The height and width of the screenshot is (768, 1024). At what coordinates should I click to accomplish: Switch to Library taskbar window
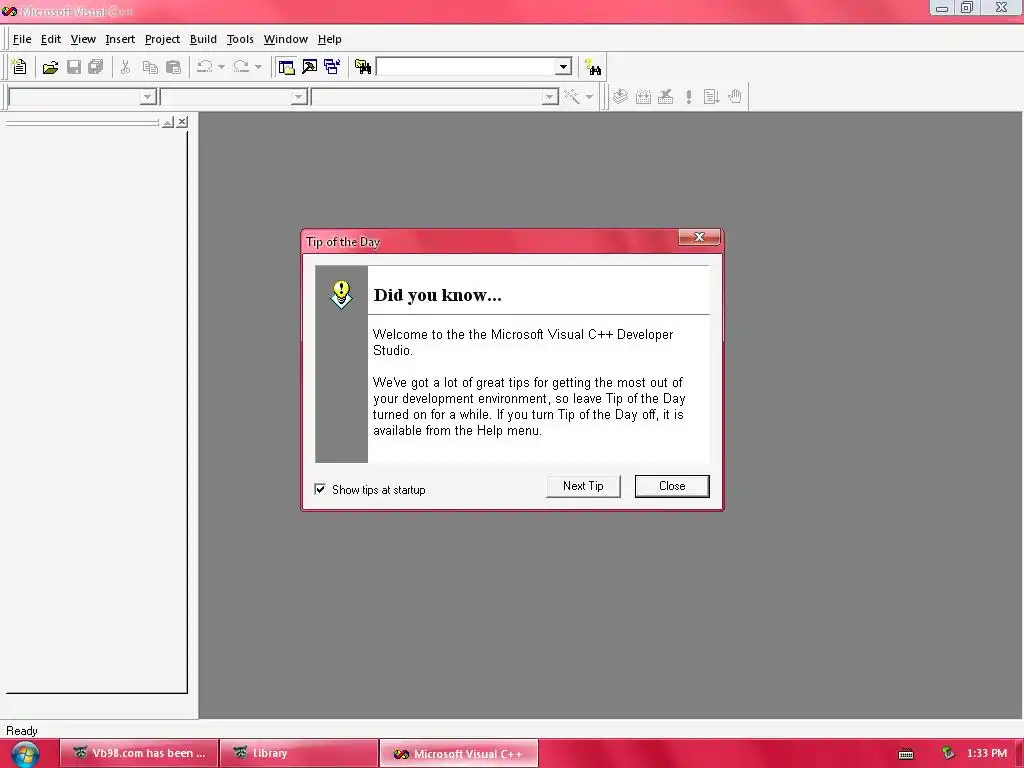299,753
